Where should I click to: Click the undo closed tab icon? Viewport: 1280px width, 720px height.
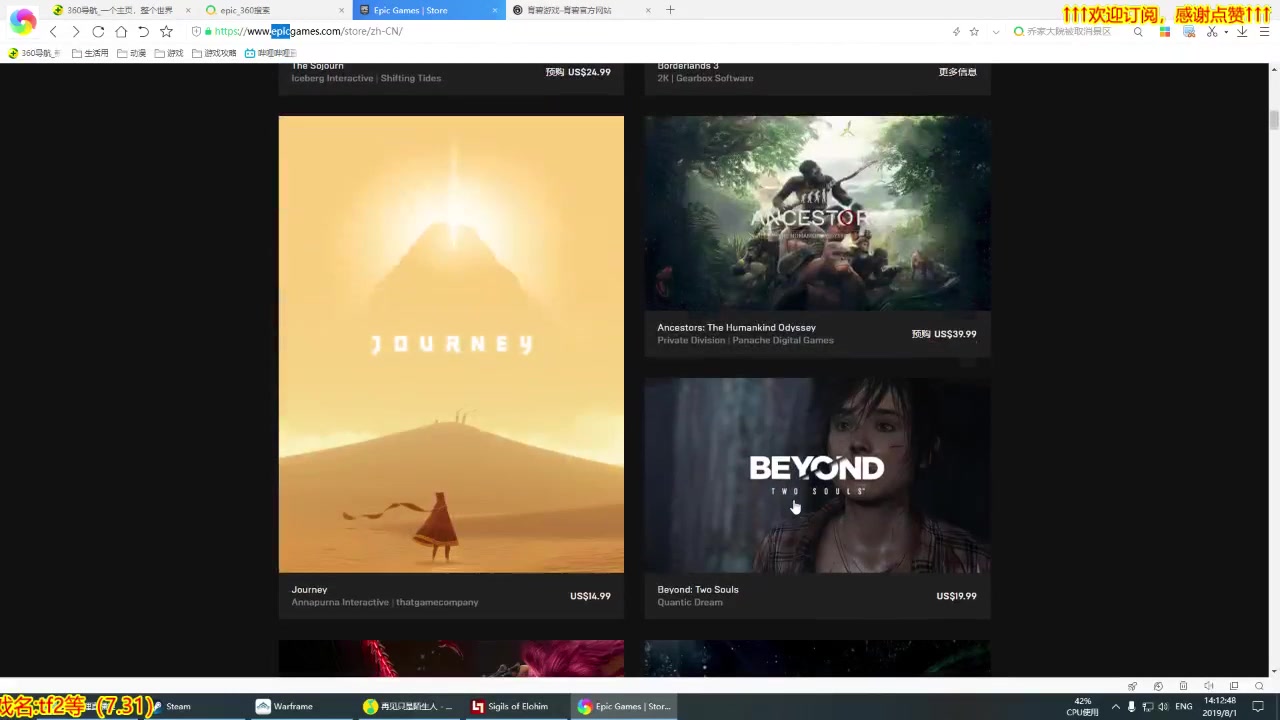(x=143, y=32)
